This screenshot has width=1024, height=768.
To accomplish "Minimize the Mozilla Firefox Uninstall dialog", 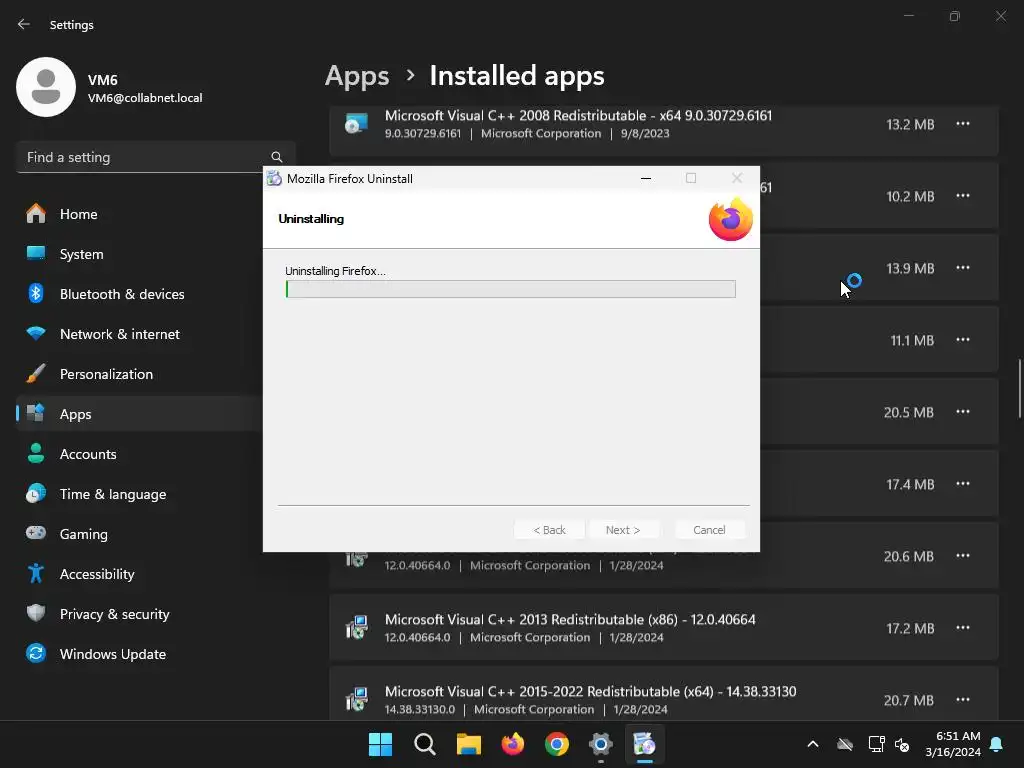I will point(646,178).
